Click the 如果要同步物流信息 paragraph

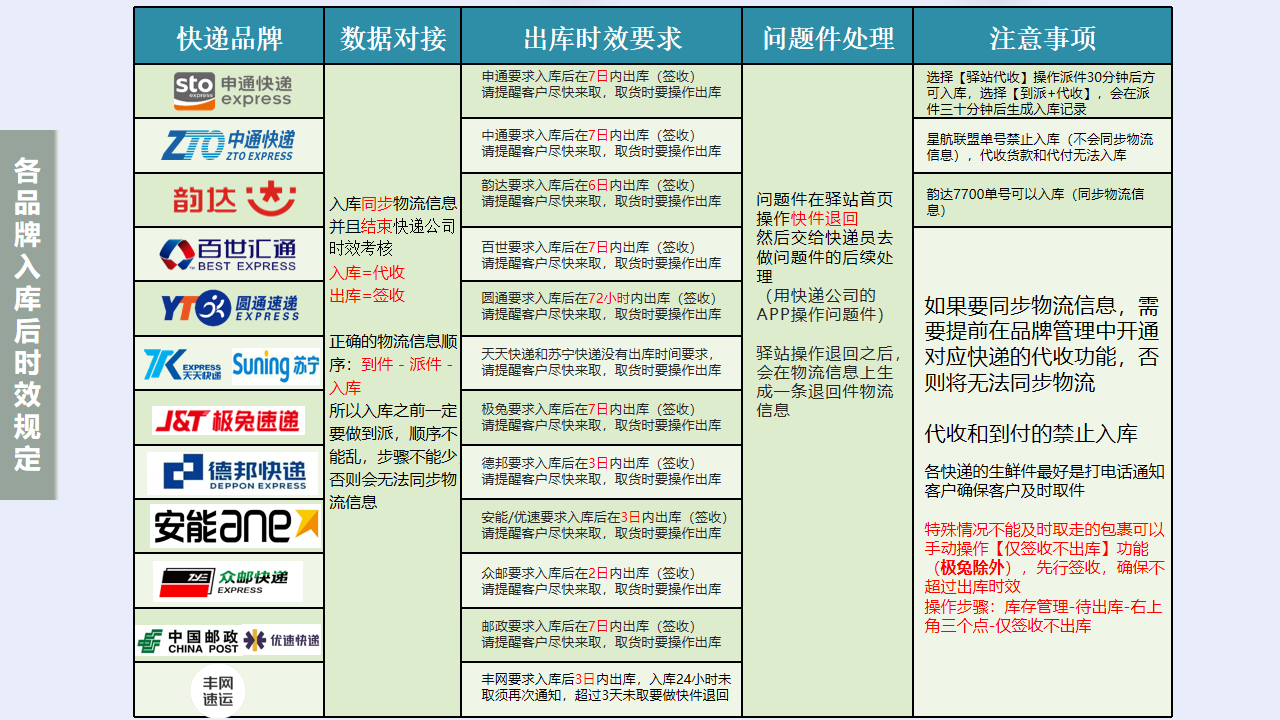(x=1042, y=344)
